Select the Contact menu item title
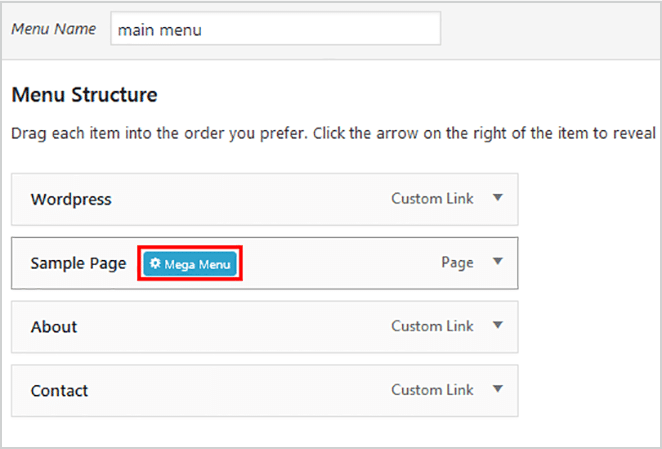This screenshot has height=449, width=662. coord(60,391)
